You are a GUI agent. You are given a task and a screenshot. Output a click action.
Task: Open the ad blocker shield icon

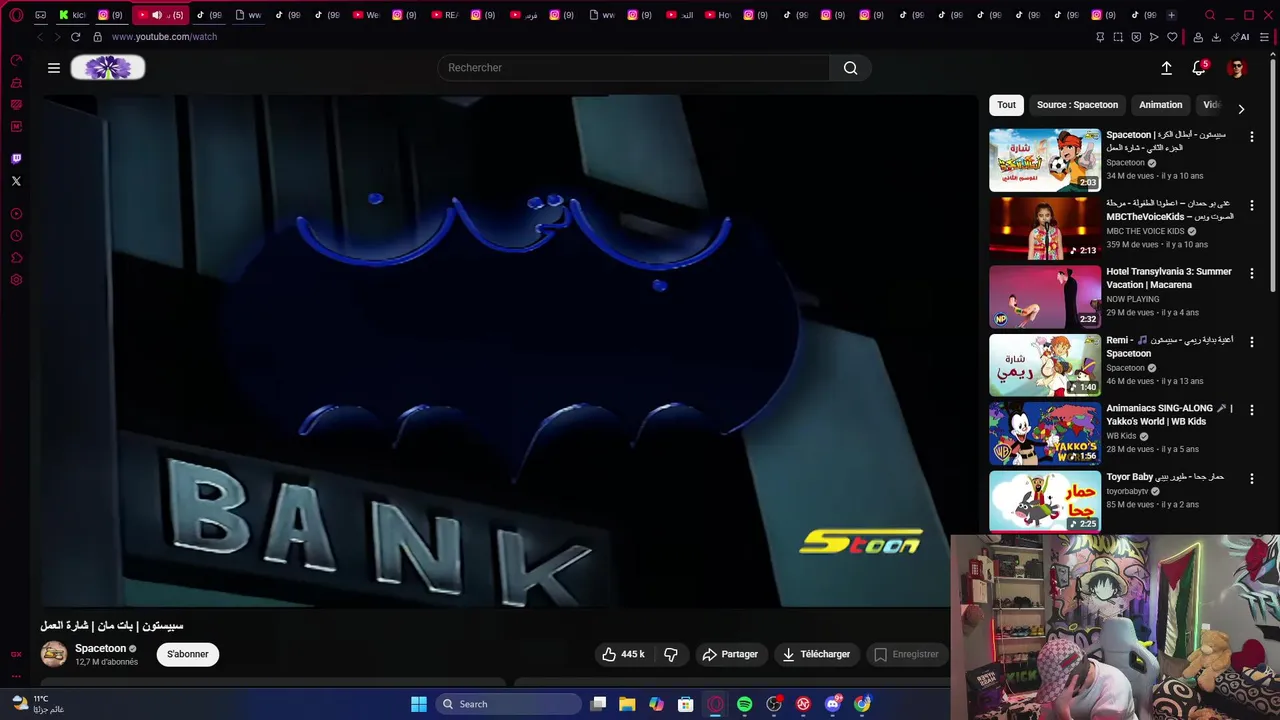click(x=1136, y=37)
